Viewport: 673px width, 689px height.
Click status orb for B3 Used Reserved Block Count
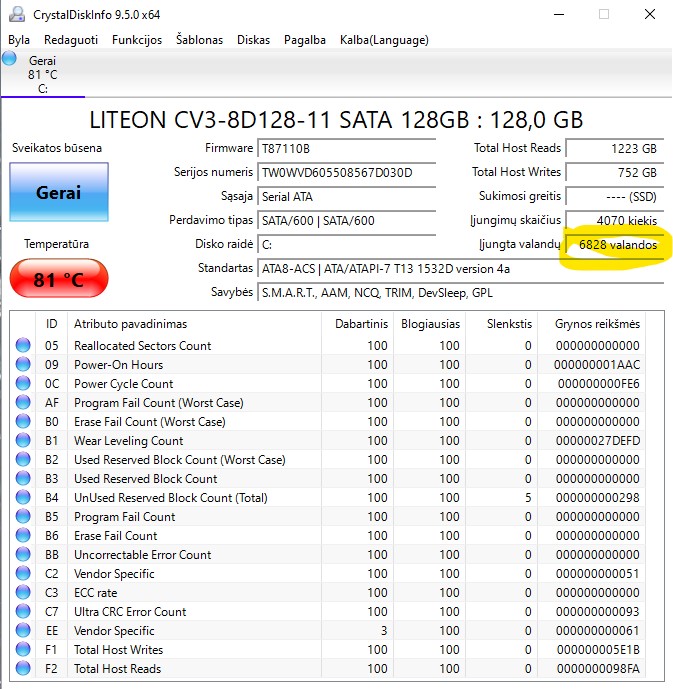pos(23,478)
